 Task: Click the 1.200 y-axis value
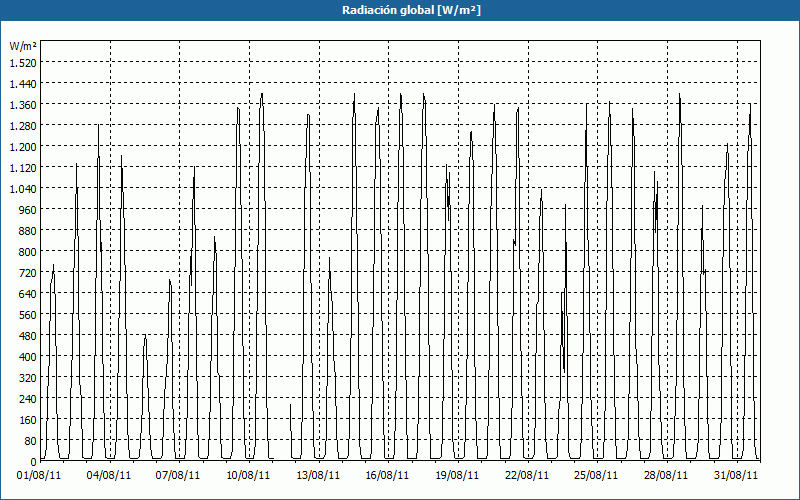23,146
